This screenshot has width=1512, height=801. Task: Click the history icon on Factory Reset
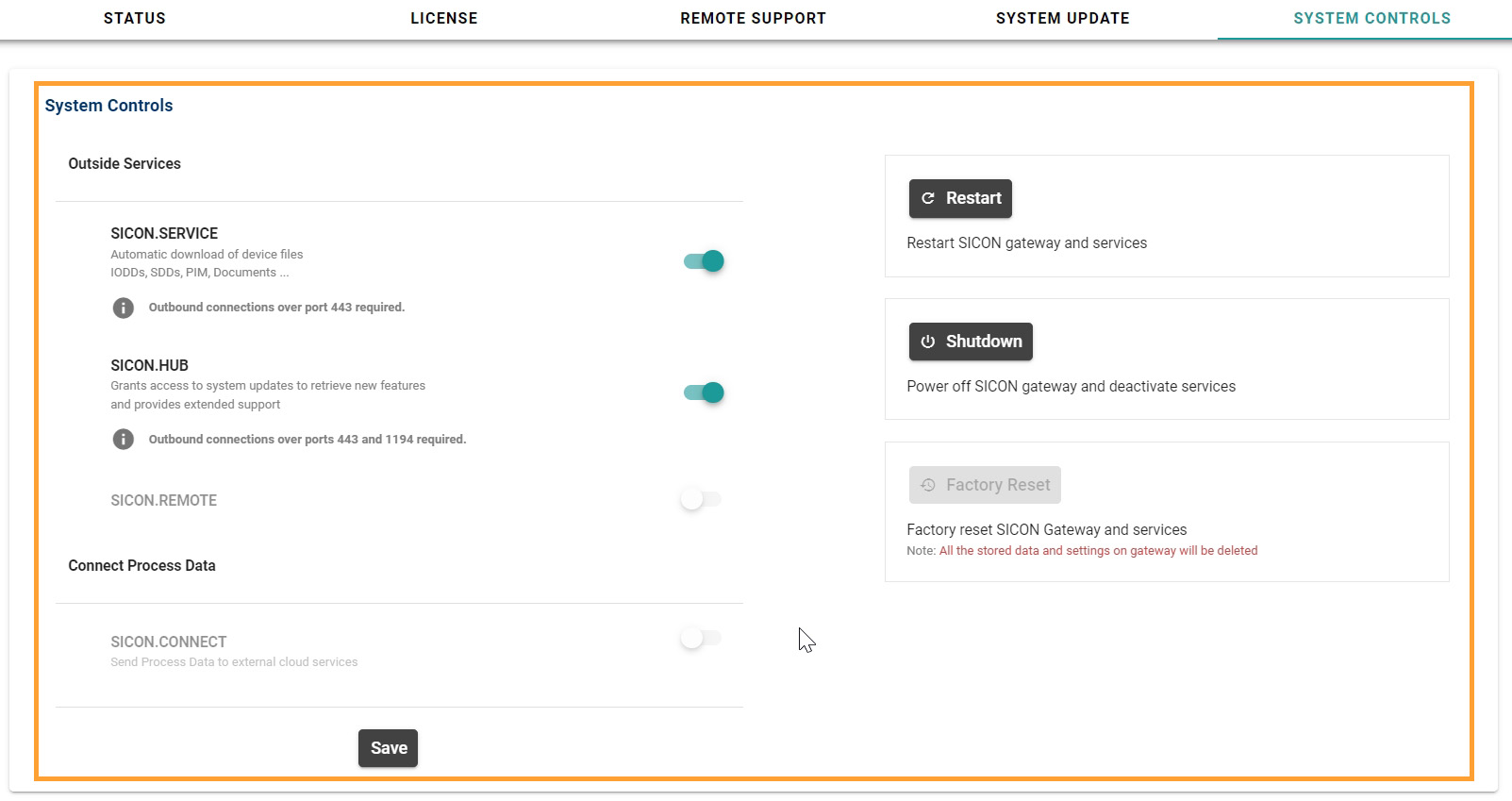point(928,485)
